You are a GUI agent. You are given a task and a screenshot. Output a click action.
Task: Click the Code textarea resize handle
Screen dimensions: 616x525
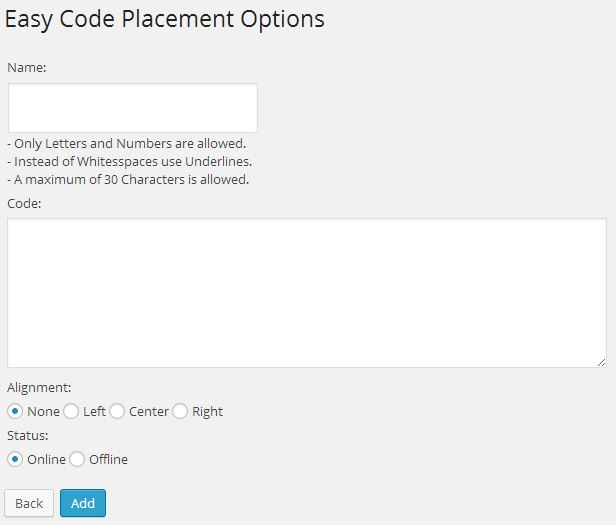[601, 363]
